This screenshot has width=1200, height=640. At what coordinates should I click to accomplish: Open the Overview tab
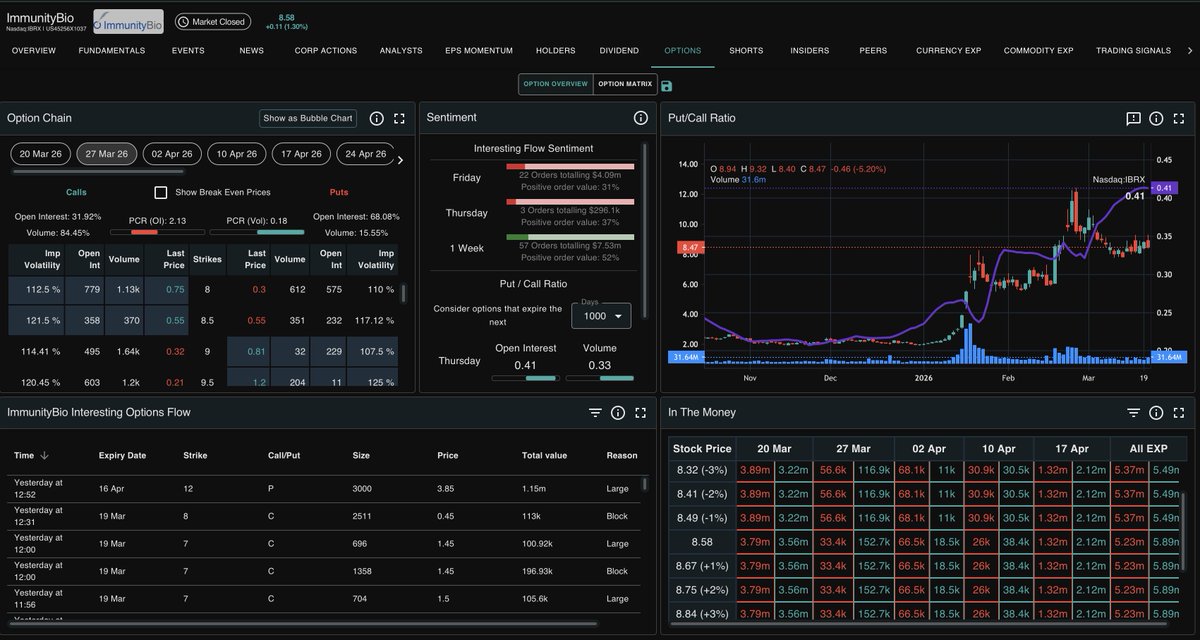click(34, 50)
